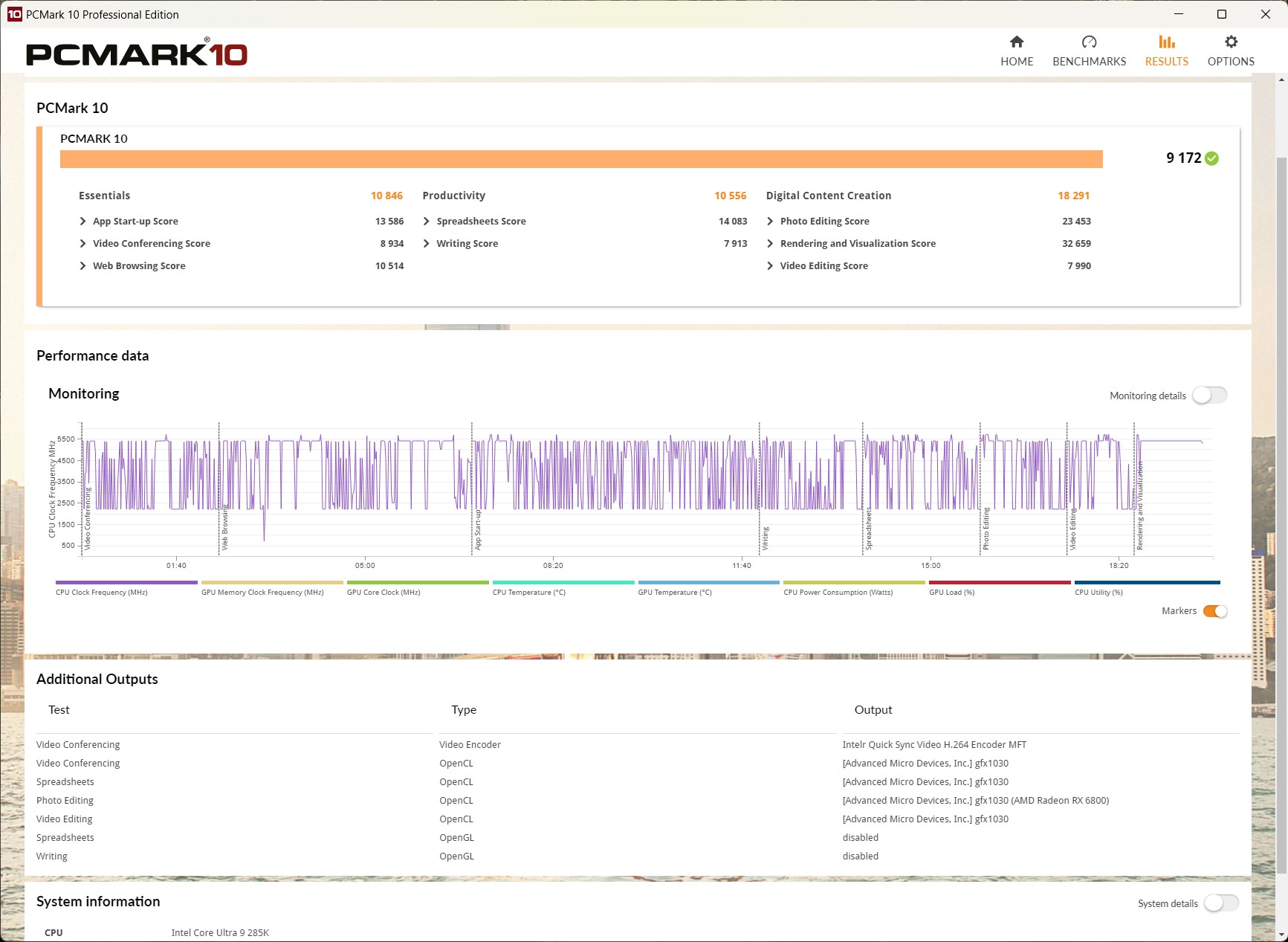This screenshot has height=942, width=1288.
Task: Select the Productivity score 10 556
Action: pos(731,196)
